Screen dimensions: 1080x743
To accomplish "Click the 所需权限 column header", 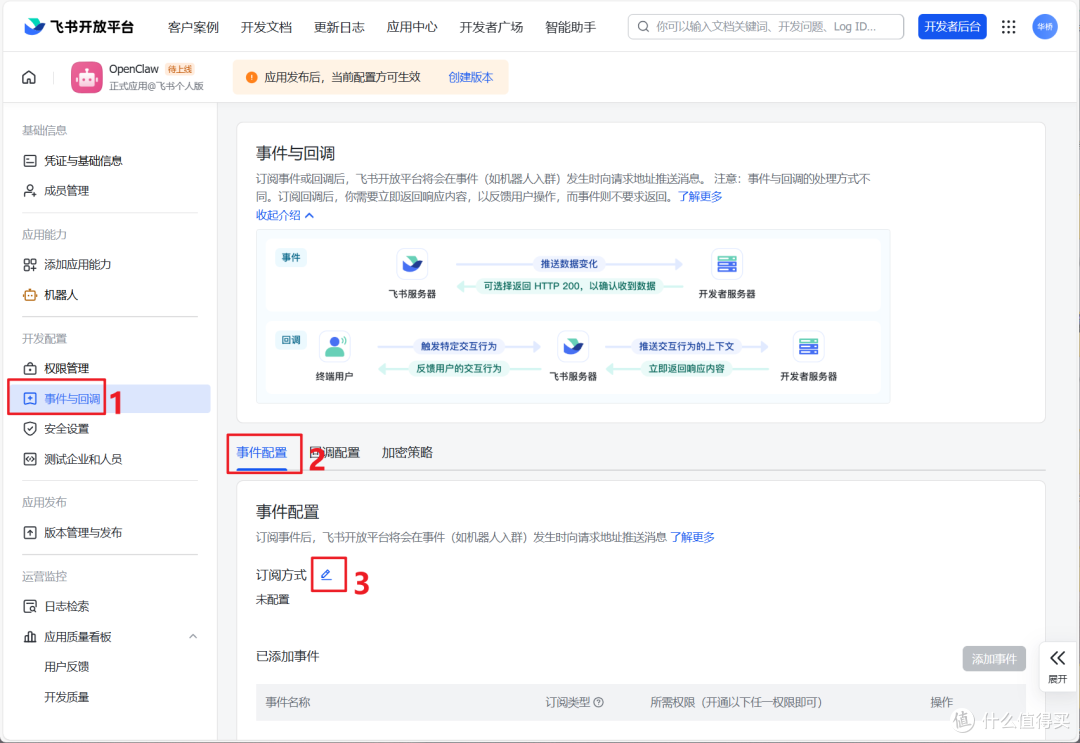I will [x=736, y=702].
